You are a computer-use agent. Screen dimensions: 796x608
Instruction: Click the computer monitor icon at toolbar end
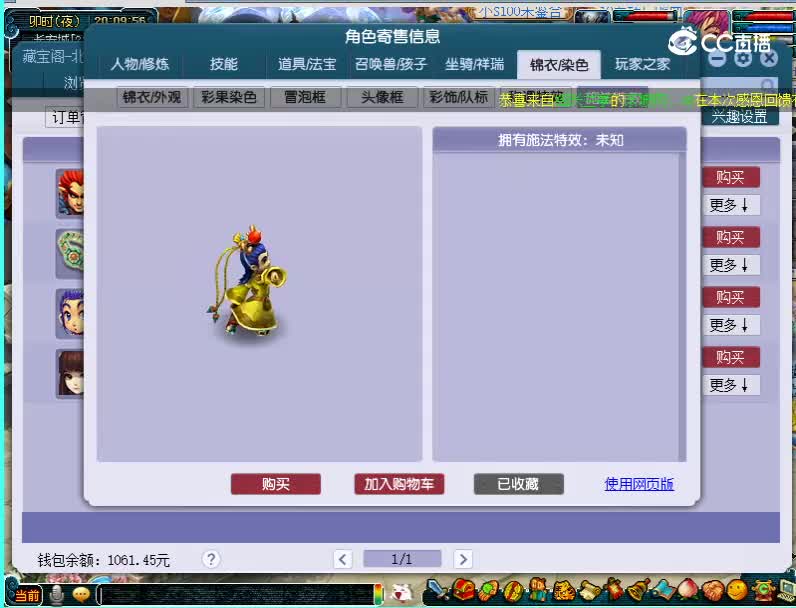[x=786, y=591]
